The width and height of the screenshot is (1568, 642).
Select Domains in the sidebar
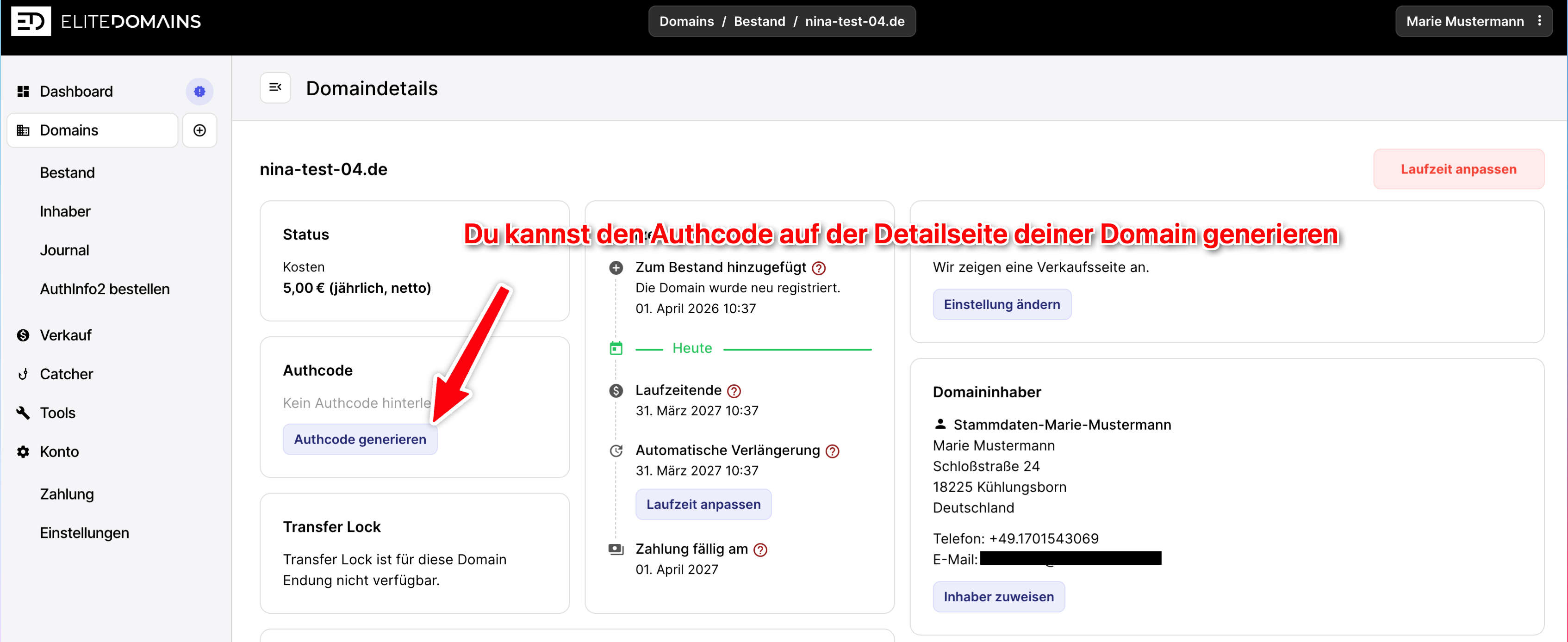pyautogui.click(x=93, y=130)
